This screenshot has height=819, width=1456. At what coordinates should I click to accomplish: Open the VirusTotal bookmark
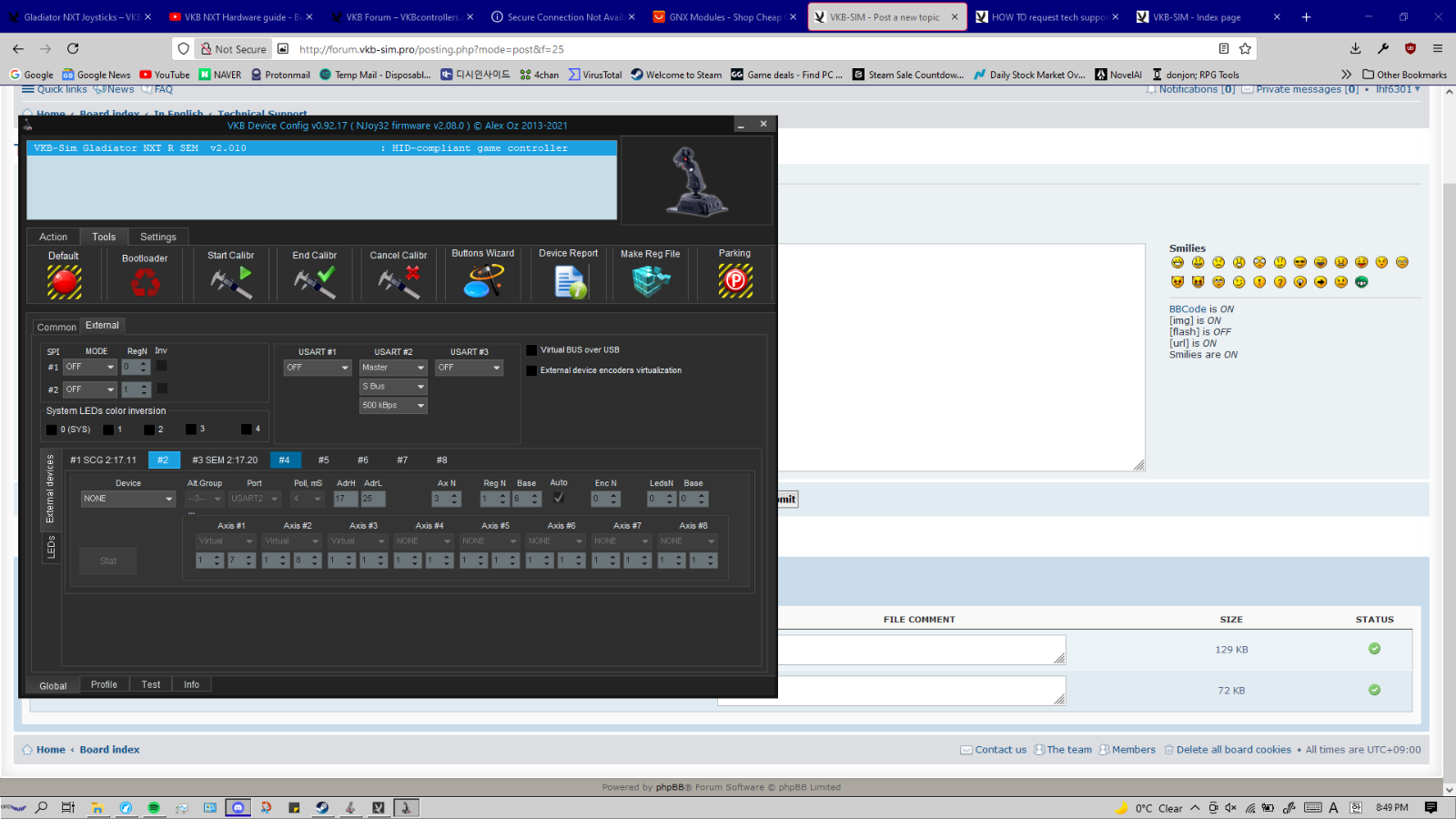click(595, 75)
